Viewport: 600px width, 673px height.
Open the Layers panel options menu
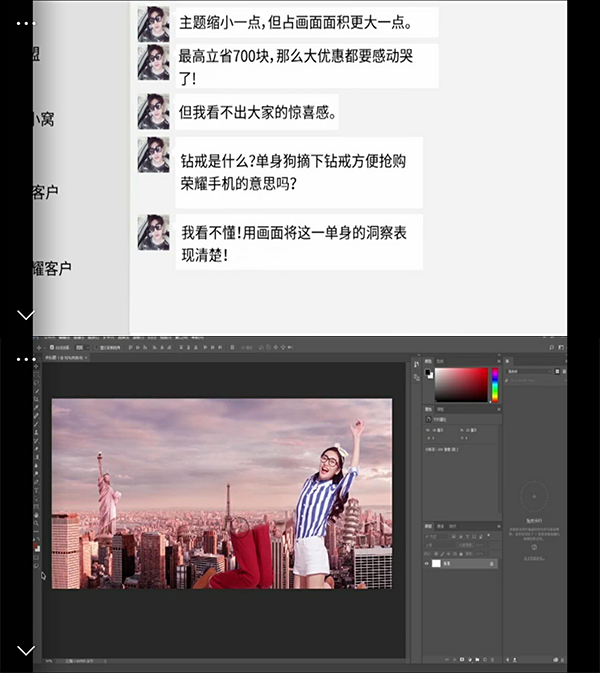pyautogui.click(x=499, y=526)
